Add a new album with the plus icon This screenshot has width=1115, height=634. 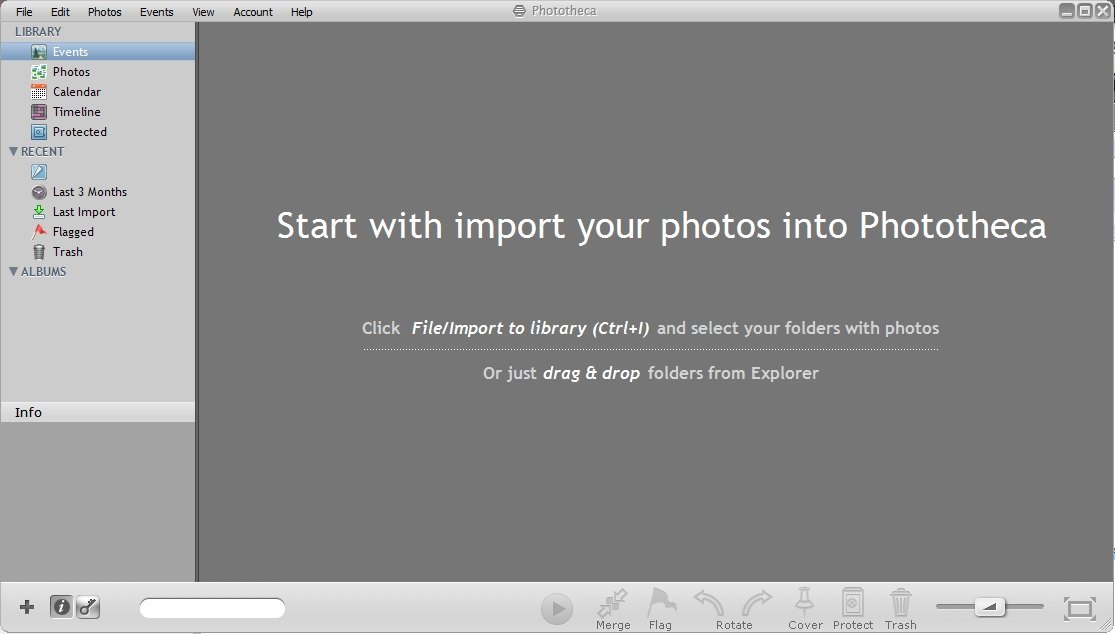(26, 606)
